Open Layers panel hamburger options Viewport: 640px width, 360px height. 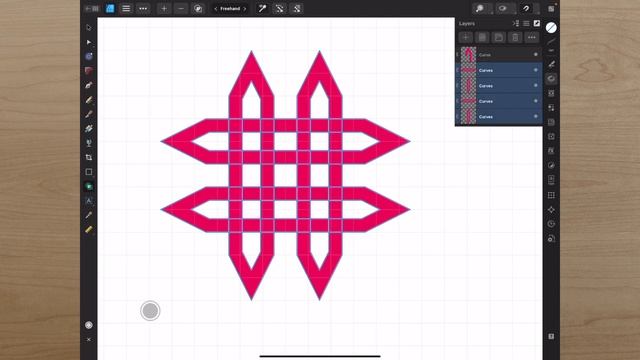click(526, 24)
